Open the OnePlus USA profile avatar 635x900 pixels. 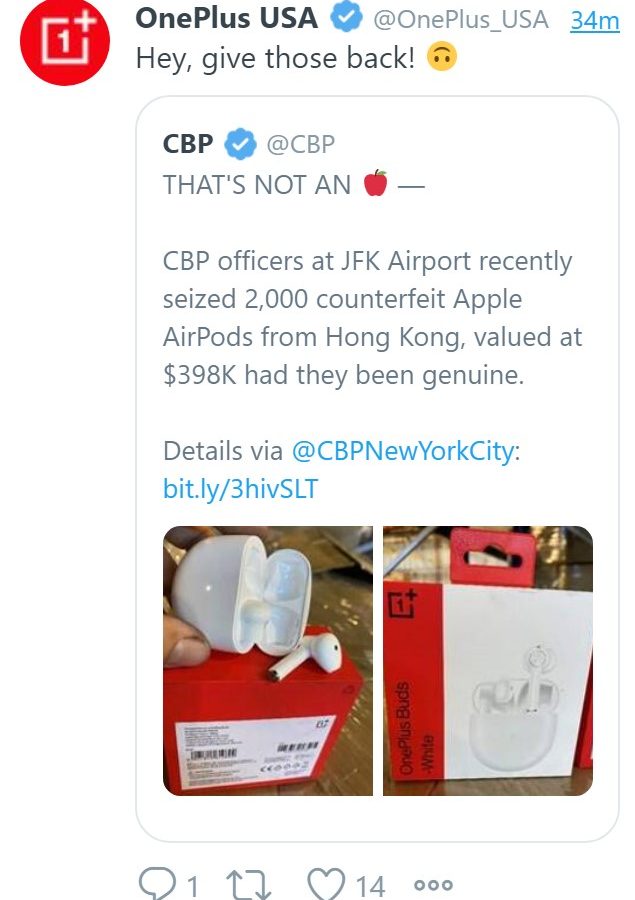tap(64, 41)
